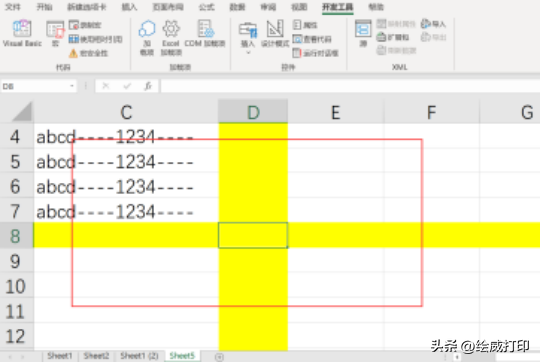
Task: Select cell C6 with abcd----1234----
Action: click(x=126, y=186)
